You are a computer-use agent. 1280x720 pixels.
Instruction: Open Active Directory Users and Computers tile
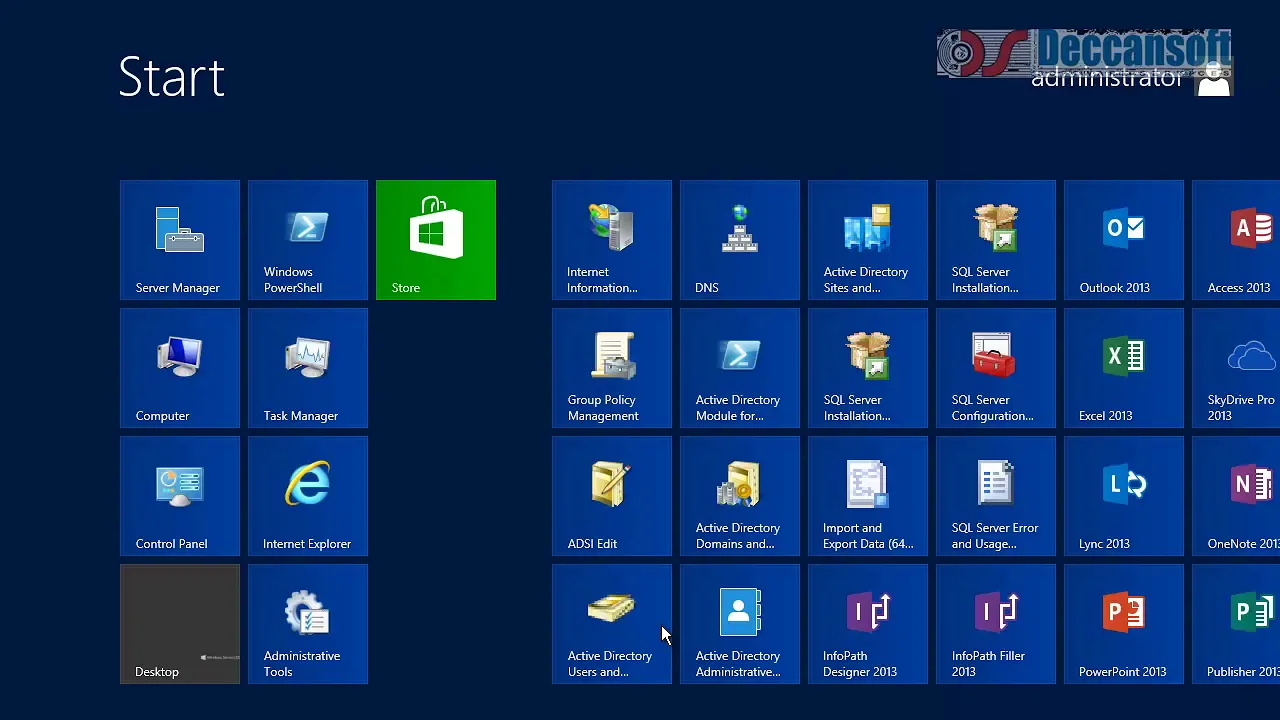click(x=612, y=624)
